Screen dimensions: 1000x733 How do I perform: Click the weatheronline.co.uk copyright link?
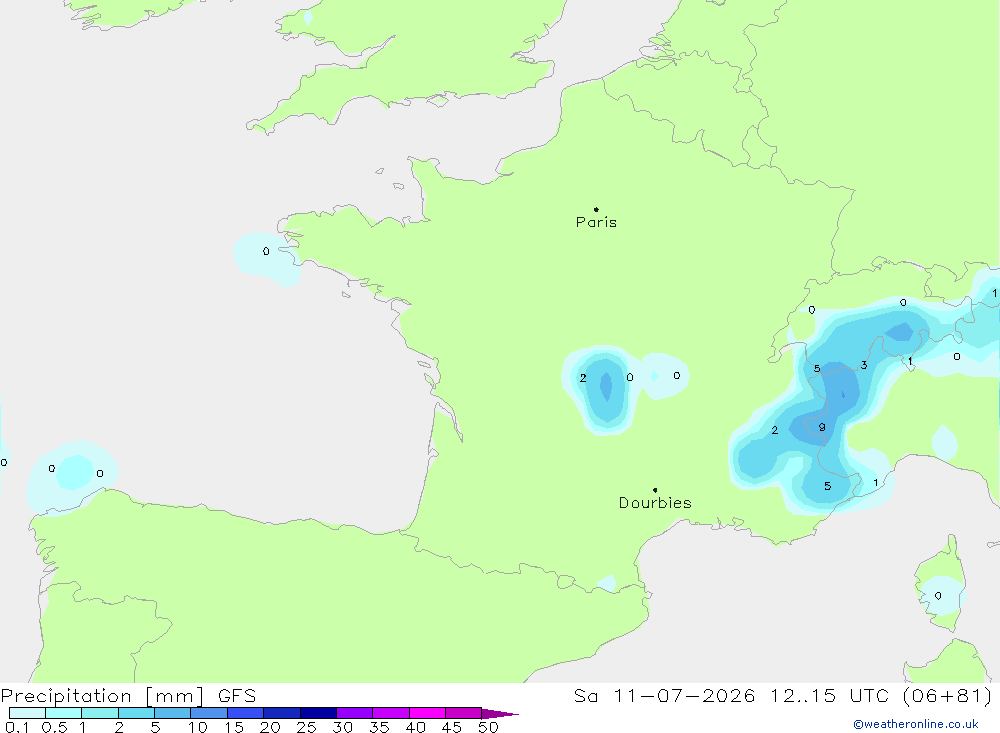(916, 724)
